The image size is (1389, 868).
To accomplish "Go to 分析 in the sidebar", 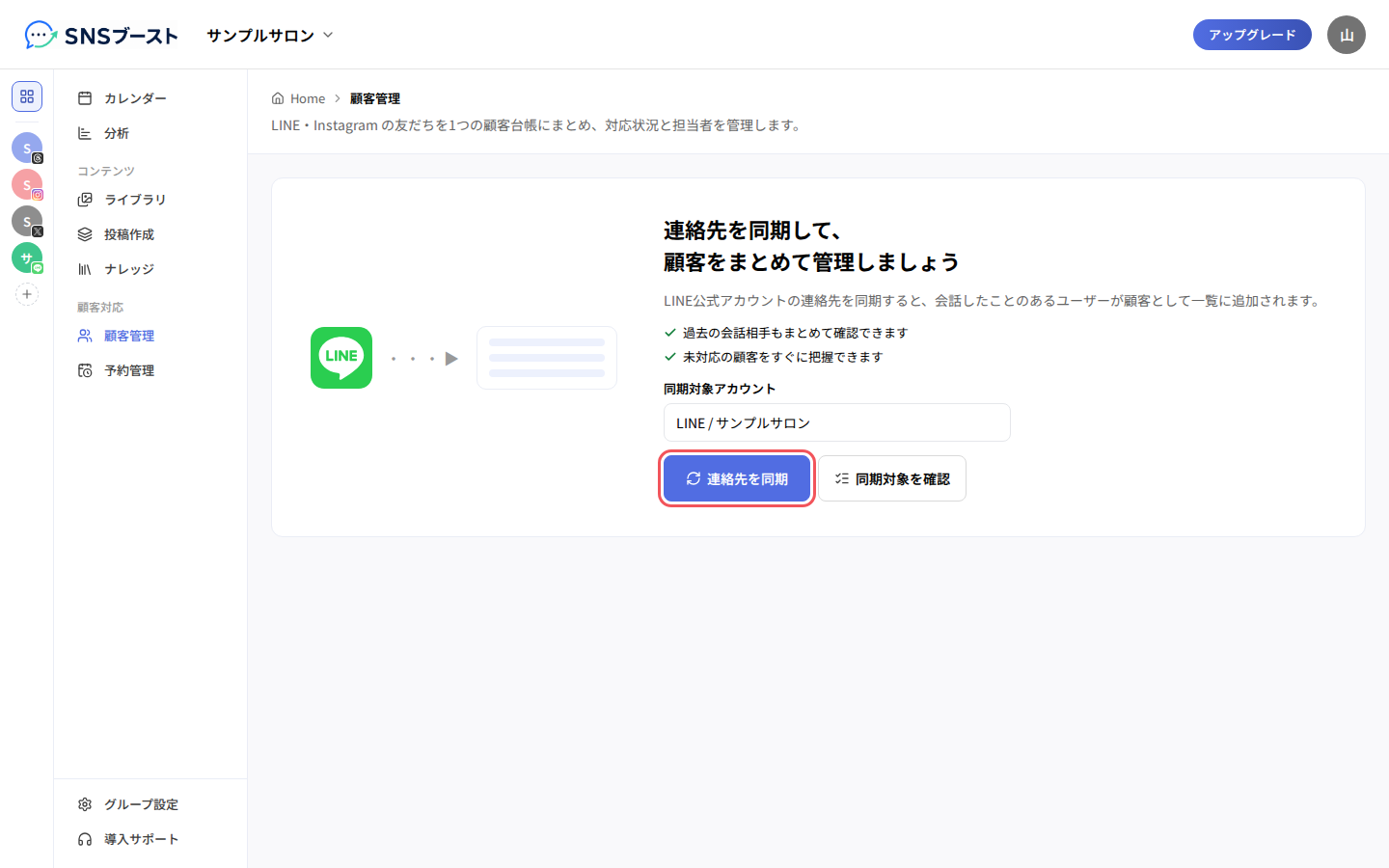I will point(150,133).
